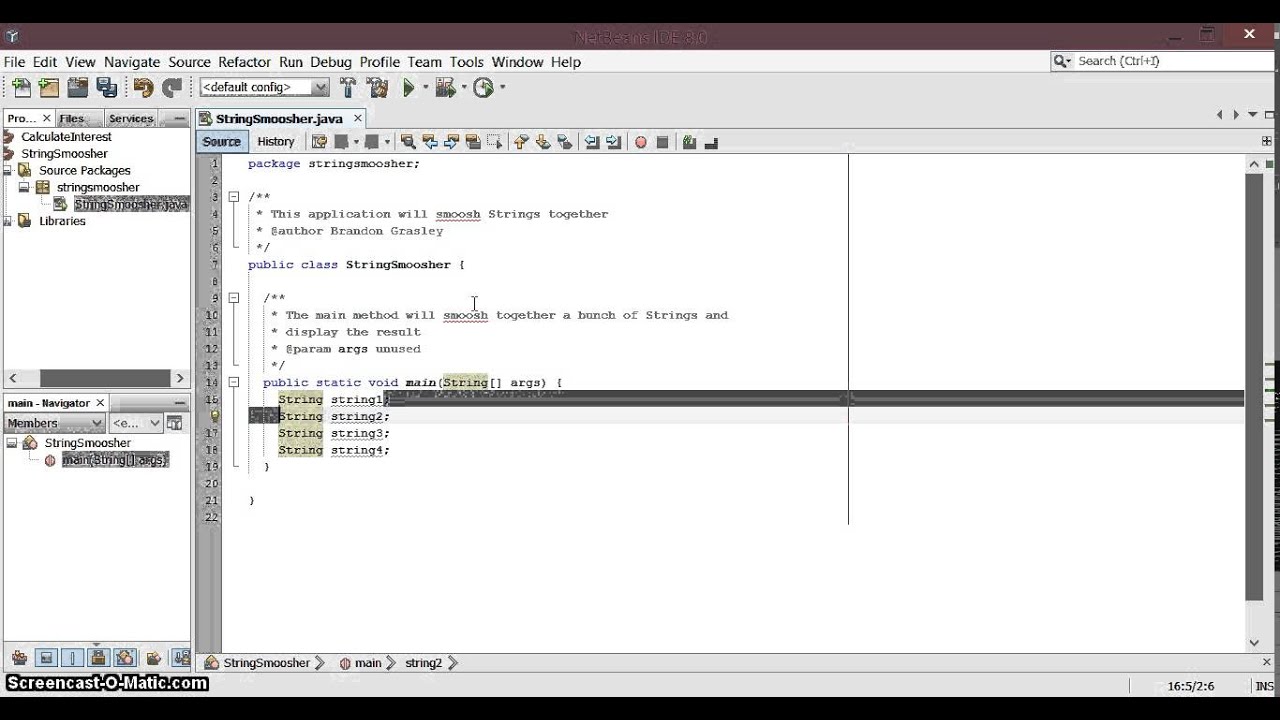1280x720 pixels.
Task: Click the Clean and Build Project icon
Action: (377, 88)
